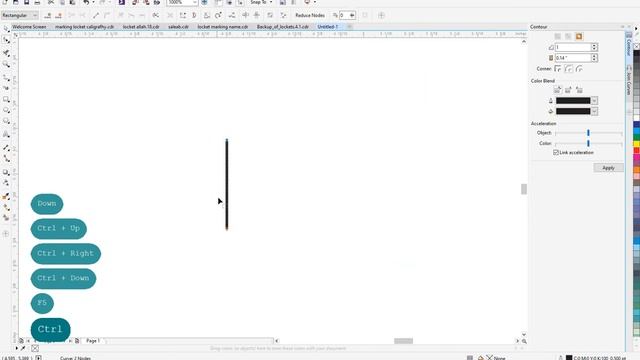The image size is (640, 360).
Task: Open the undo history dropdown arrow
Action: (93, 2)
